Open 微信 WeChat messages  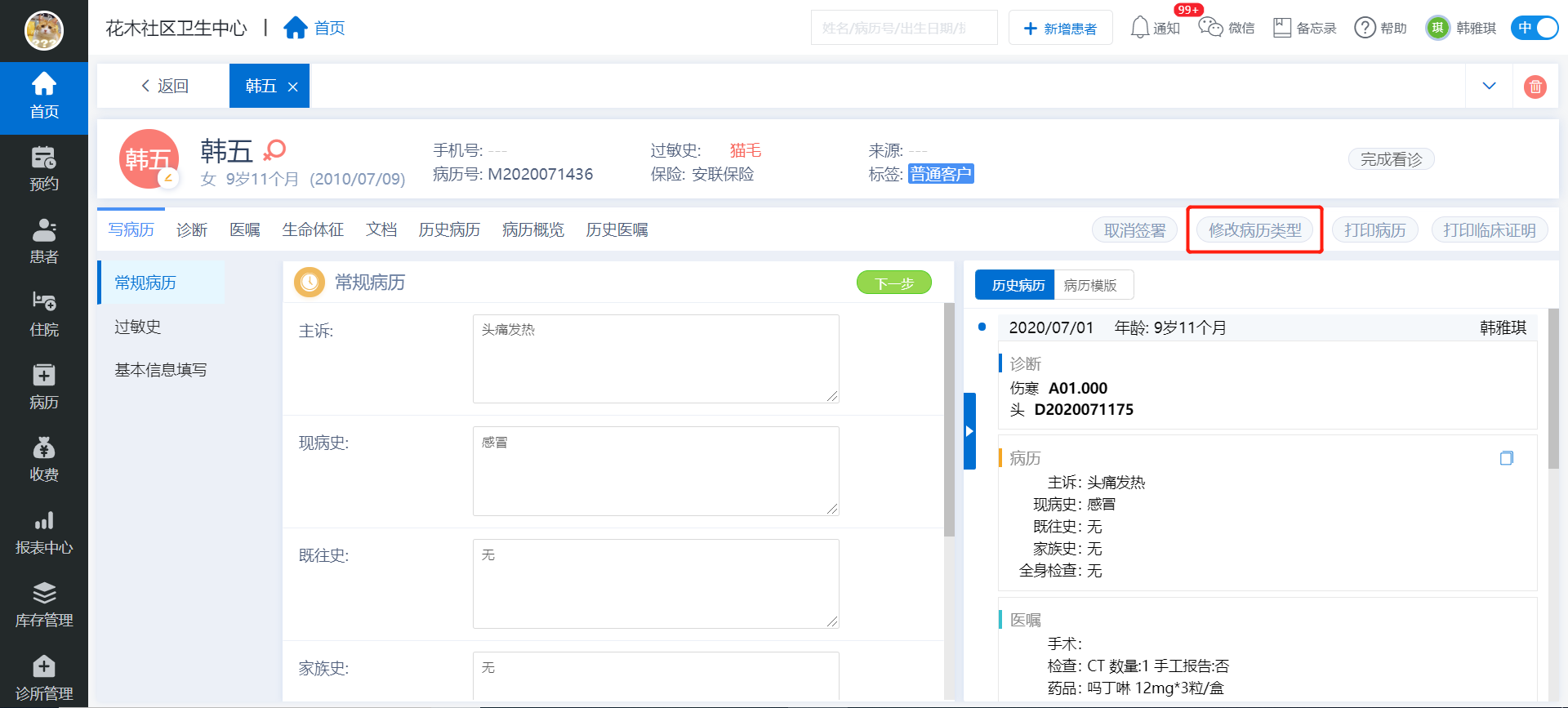pos(1226,28)
